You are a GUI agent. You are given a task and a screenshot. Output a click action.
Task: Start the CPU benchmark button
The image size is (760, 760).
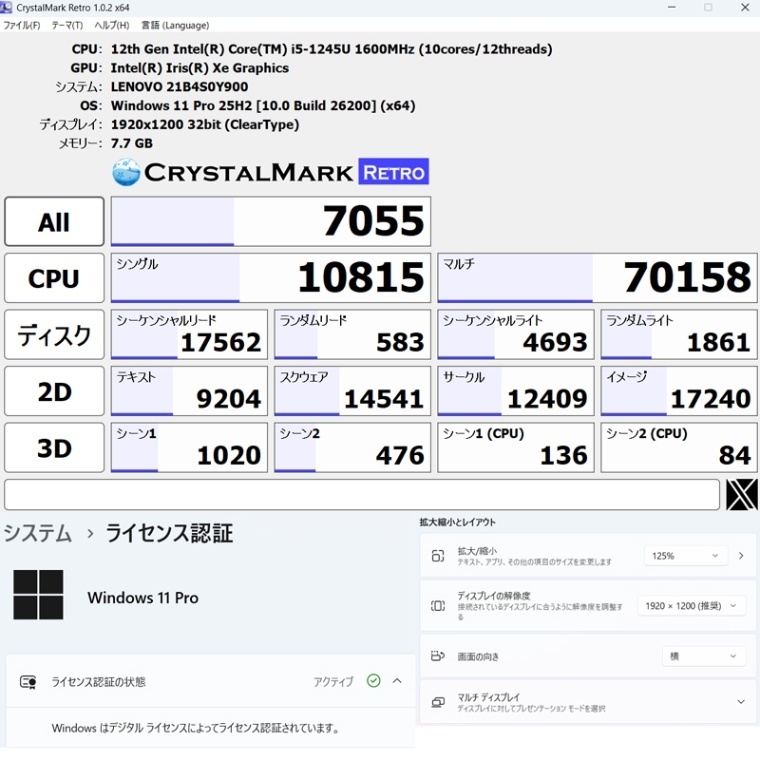coord(54,278)
